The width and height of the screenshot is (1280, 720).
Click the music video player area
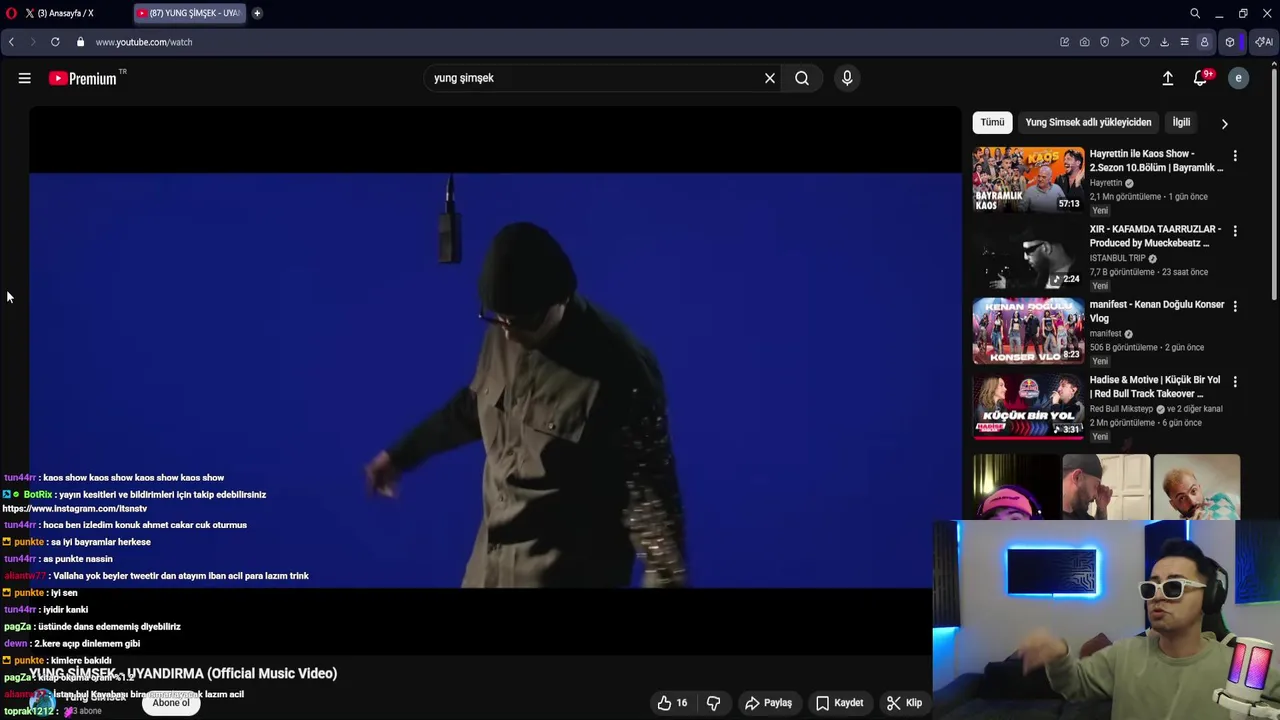pos(495,380)
